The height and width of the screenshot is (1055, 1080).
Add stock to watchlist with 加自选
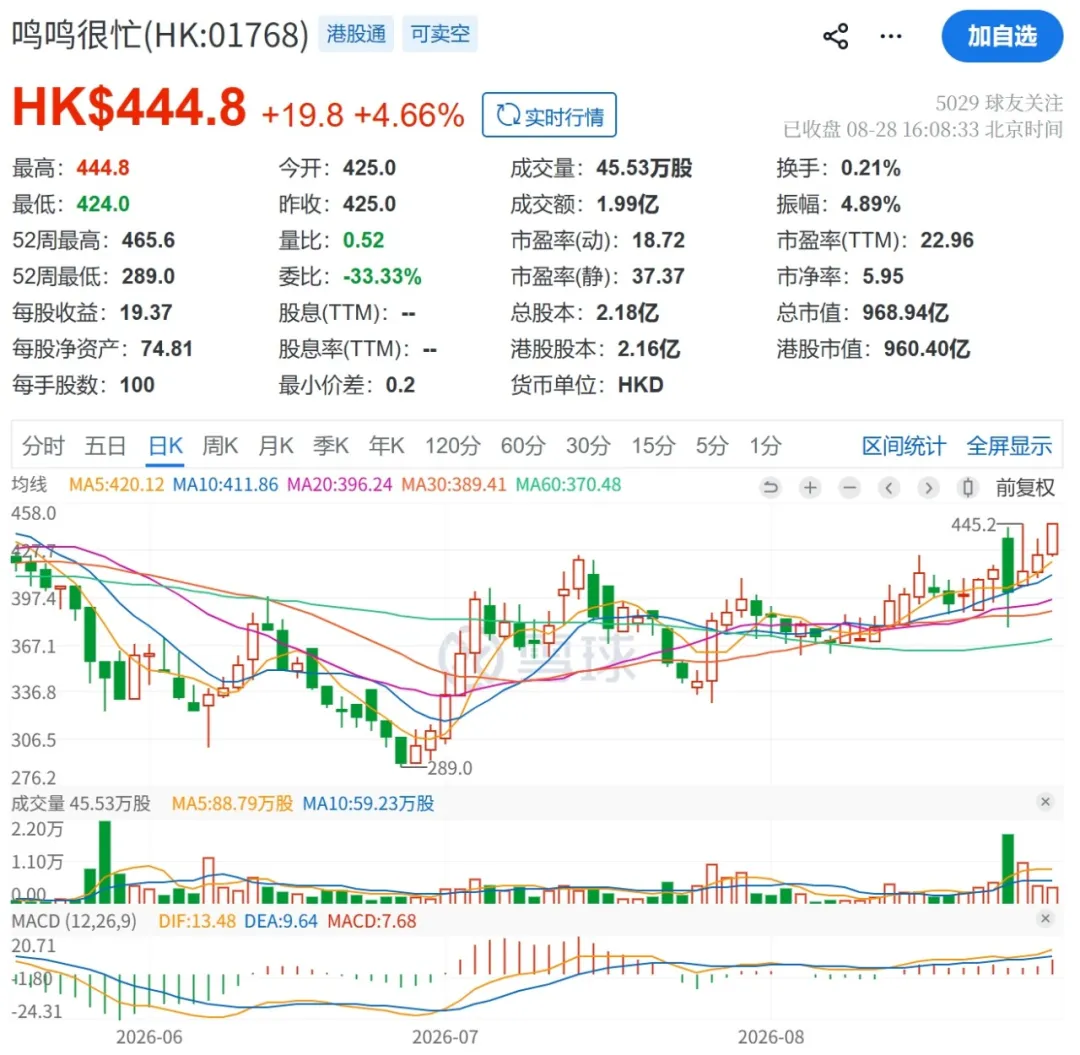point(1002,36)
